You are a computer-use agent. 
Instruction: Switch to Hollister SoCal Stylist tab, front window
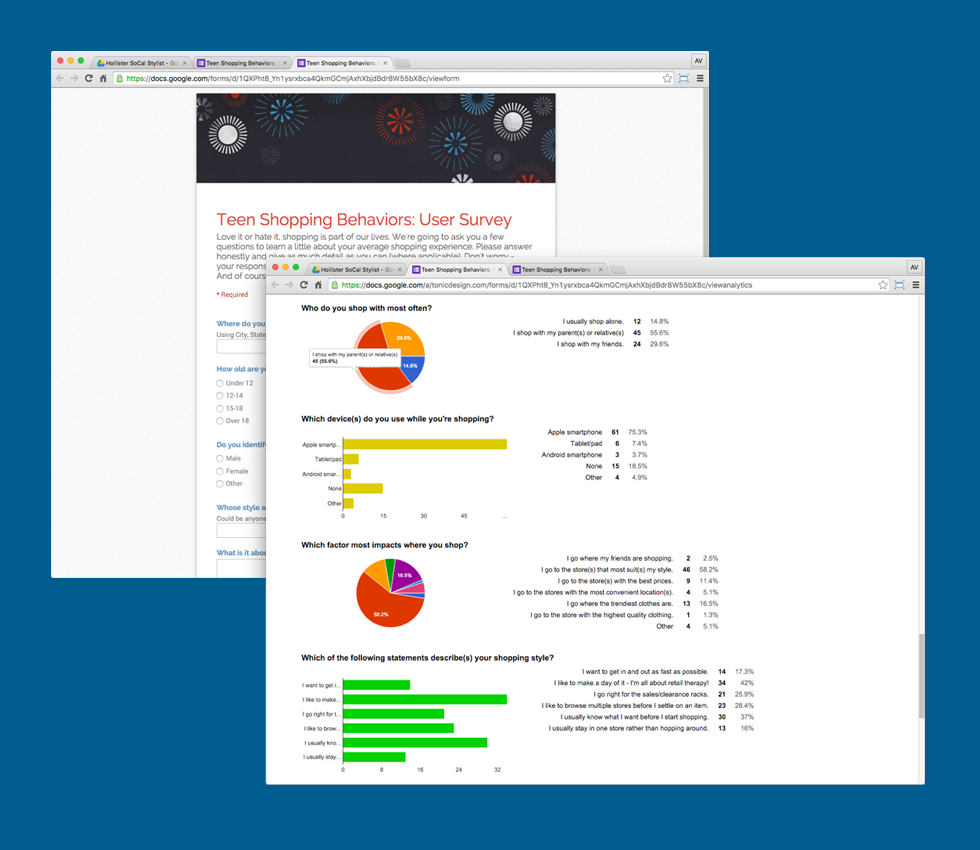click(355, 270)
